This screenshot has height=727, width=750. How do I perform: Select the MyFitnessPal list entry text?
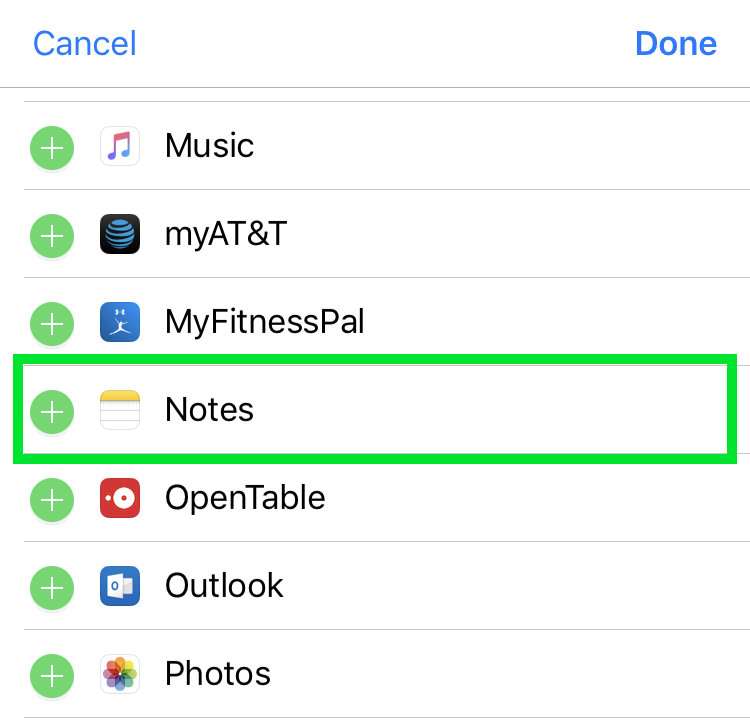tap(264, 323)
